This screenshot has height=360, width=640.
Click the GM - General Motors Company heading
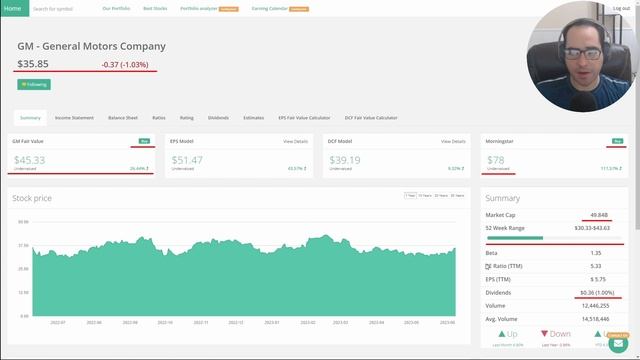pyautogui.click(x=91, y=46)
